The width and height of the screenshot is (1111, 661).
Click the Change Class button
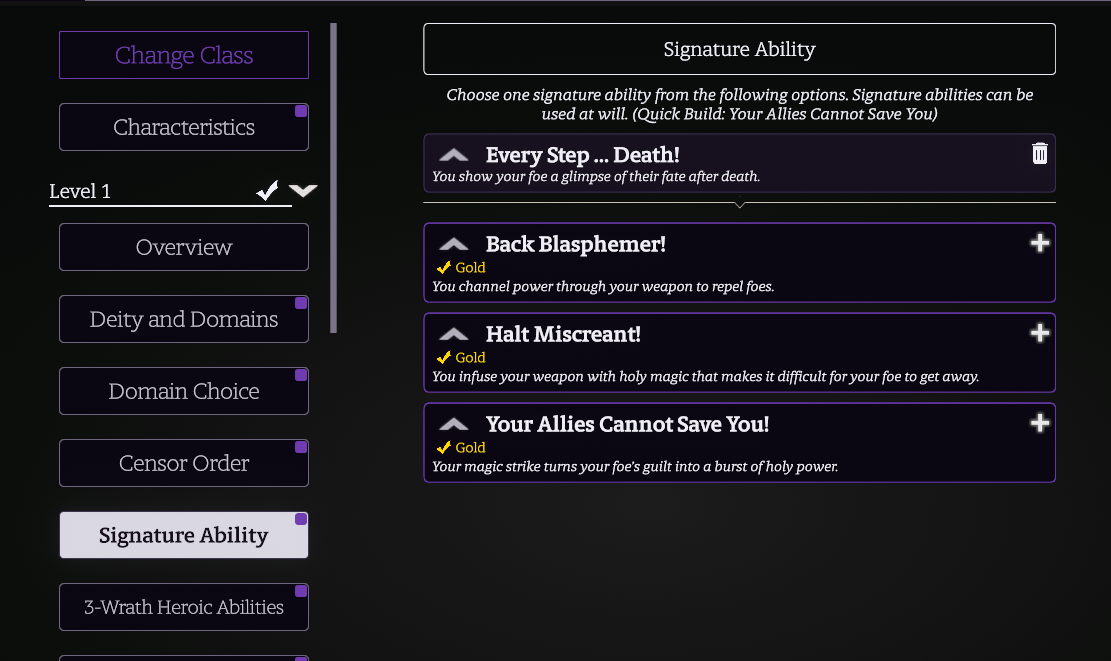(x=184, y=55)
